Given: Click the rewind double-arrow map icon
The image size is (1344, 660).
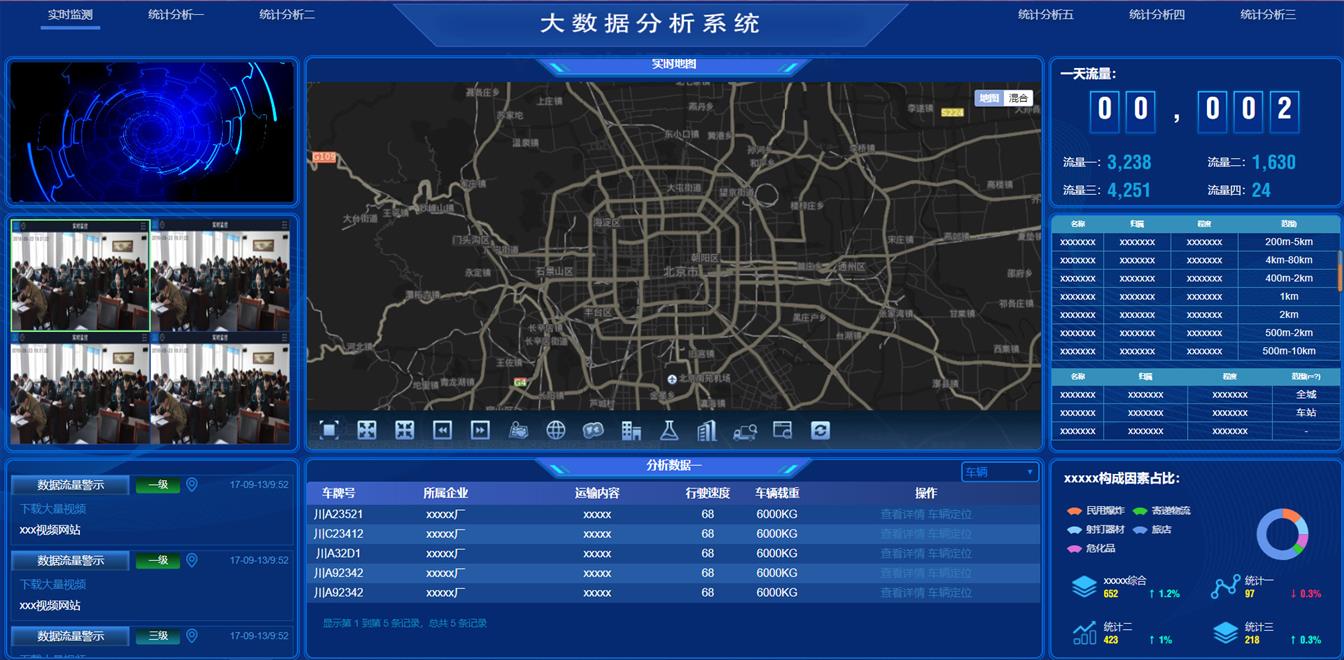Looking at the screenshot, I should click(442, 430).
